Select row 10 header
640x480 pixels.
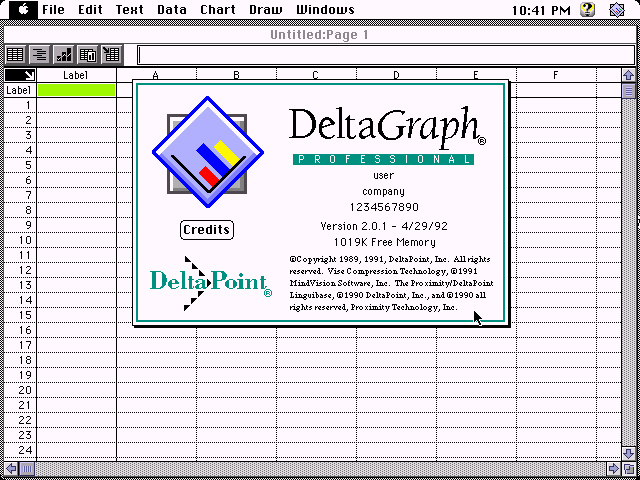tap(20, 240)
